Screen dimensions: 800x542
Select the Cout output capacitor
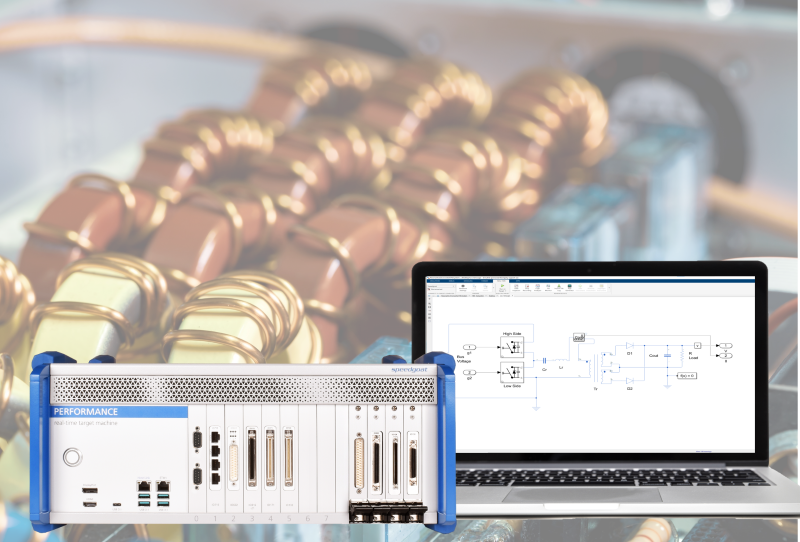667,355
